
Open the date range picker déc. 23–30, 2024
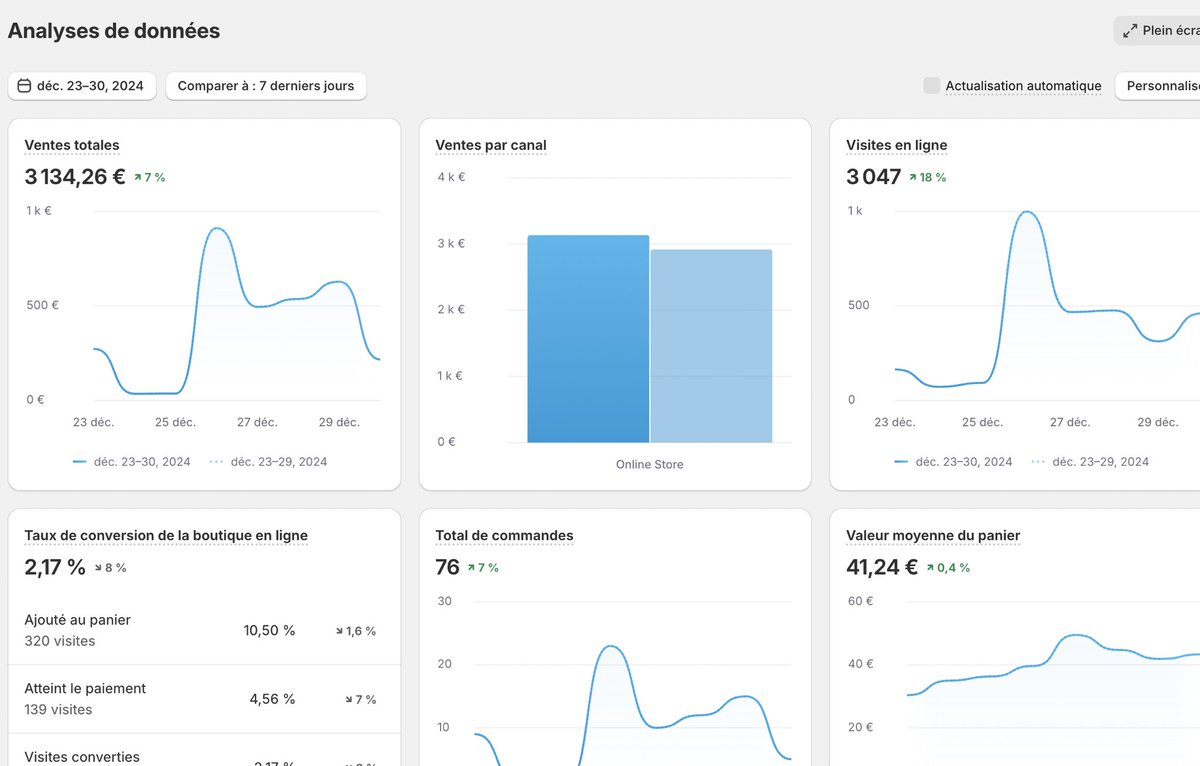tap(82, 86)
